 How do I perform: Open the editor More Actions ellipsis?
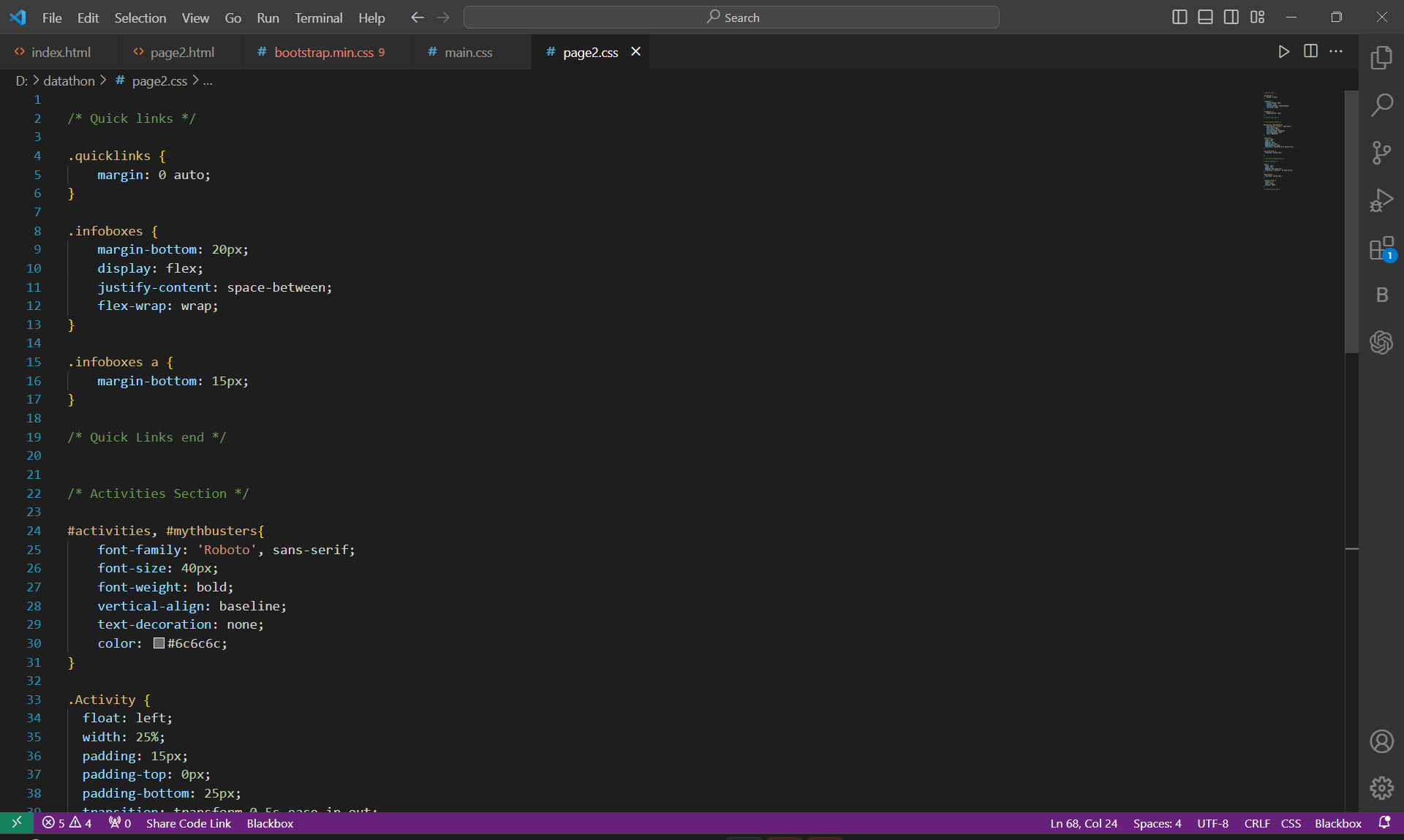(1336, 51)
